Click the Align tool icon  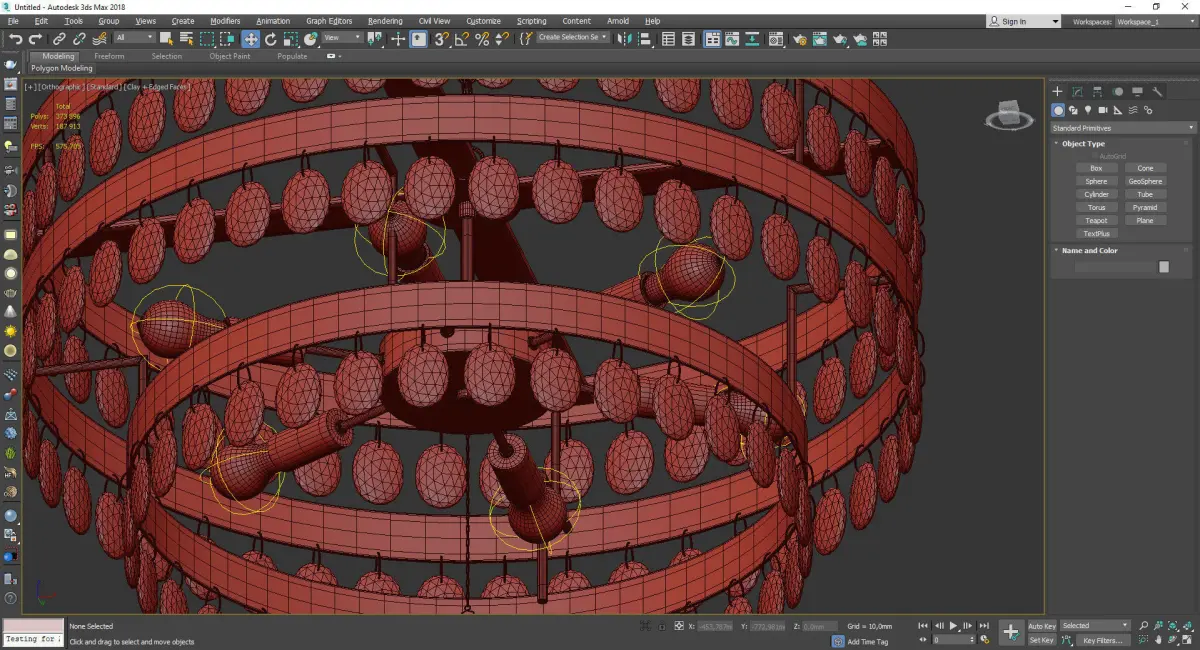645,39
